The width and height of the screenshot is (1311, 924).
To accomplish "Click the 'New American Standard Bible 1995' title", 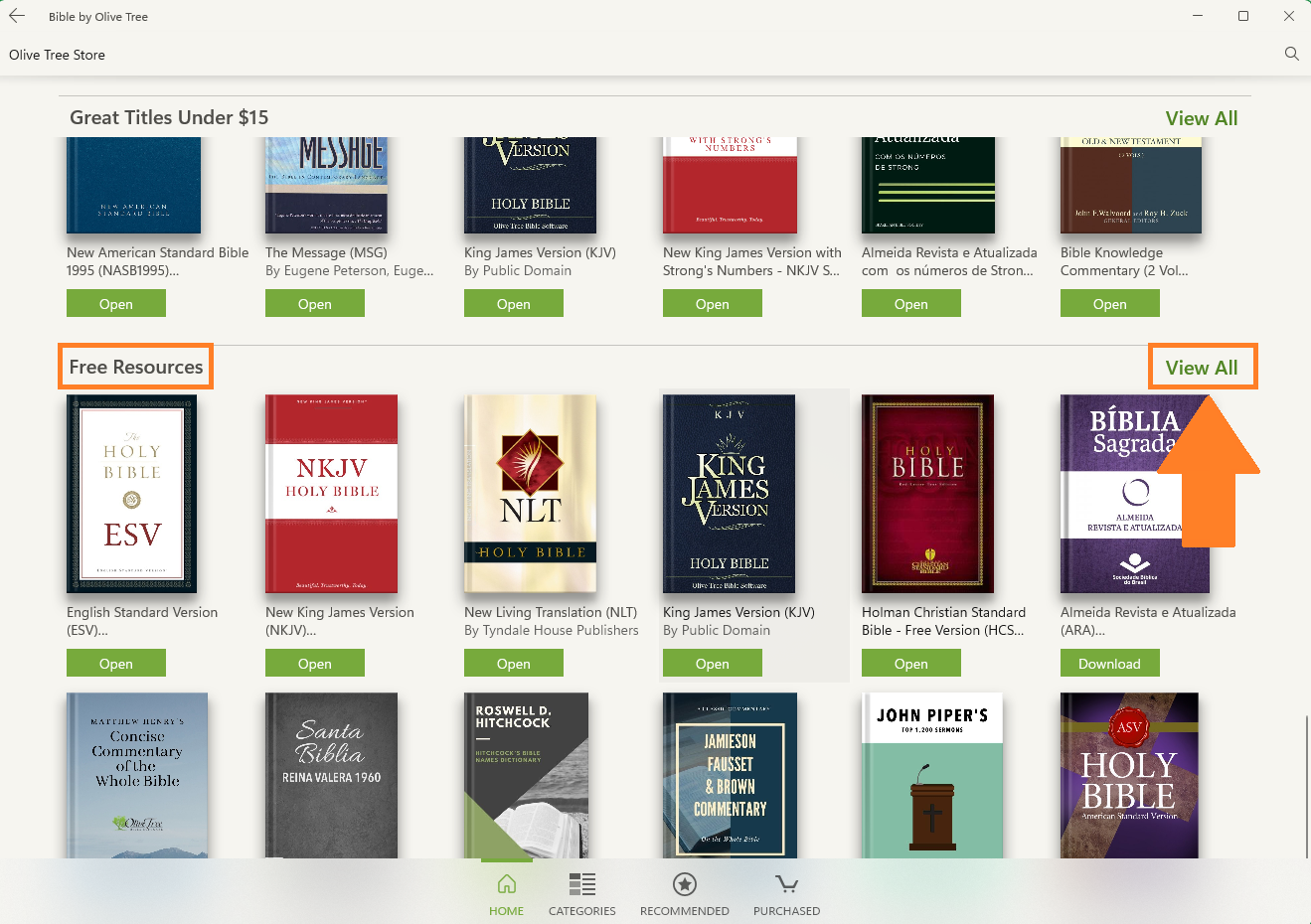I will (x=158, y=261).
